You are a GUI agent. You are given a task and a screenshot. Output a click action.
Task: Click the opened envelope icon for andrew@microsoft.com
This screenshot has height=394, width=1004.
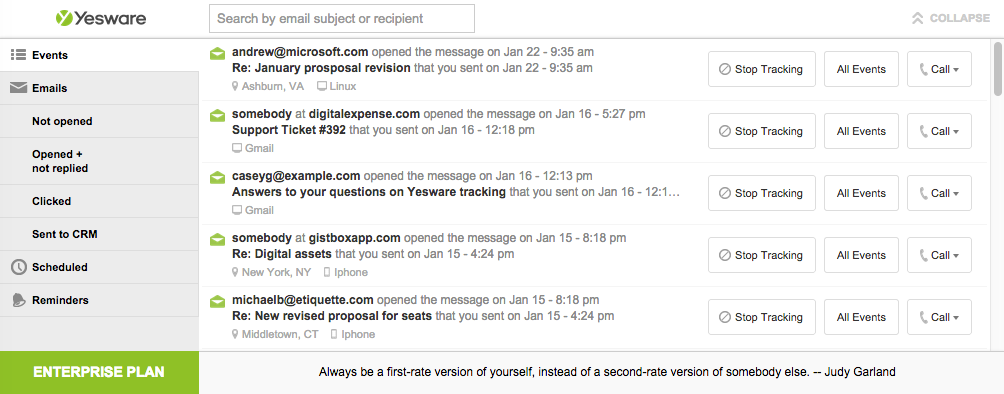(218, 54)
